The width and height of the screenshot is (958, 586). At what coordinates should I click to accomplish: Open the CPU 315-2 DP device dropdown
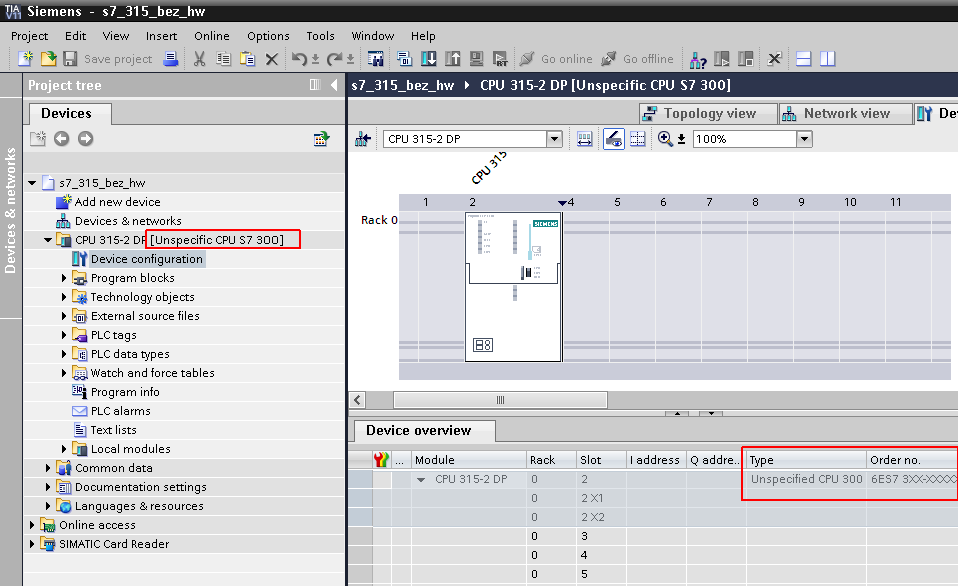click(554, 139)
